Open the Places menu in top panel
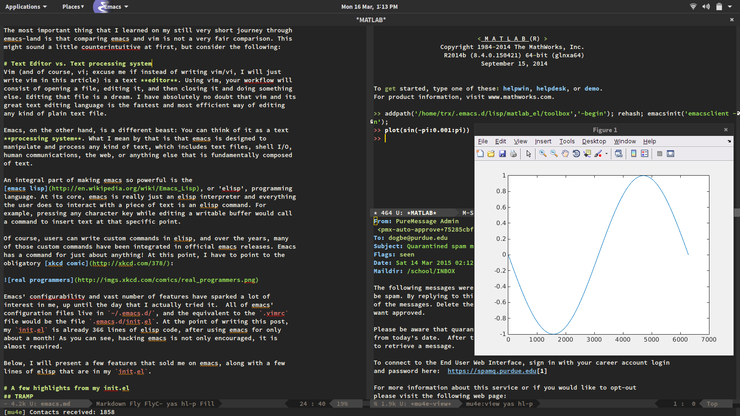The height and width of the screenshot is (416, 740). tap(73, 7)
